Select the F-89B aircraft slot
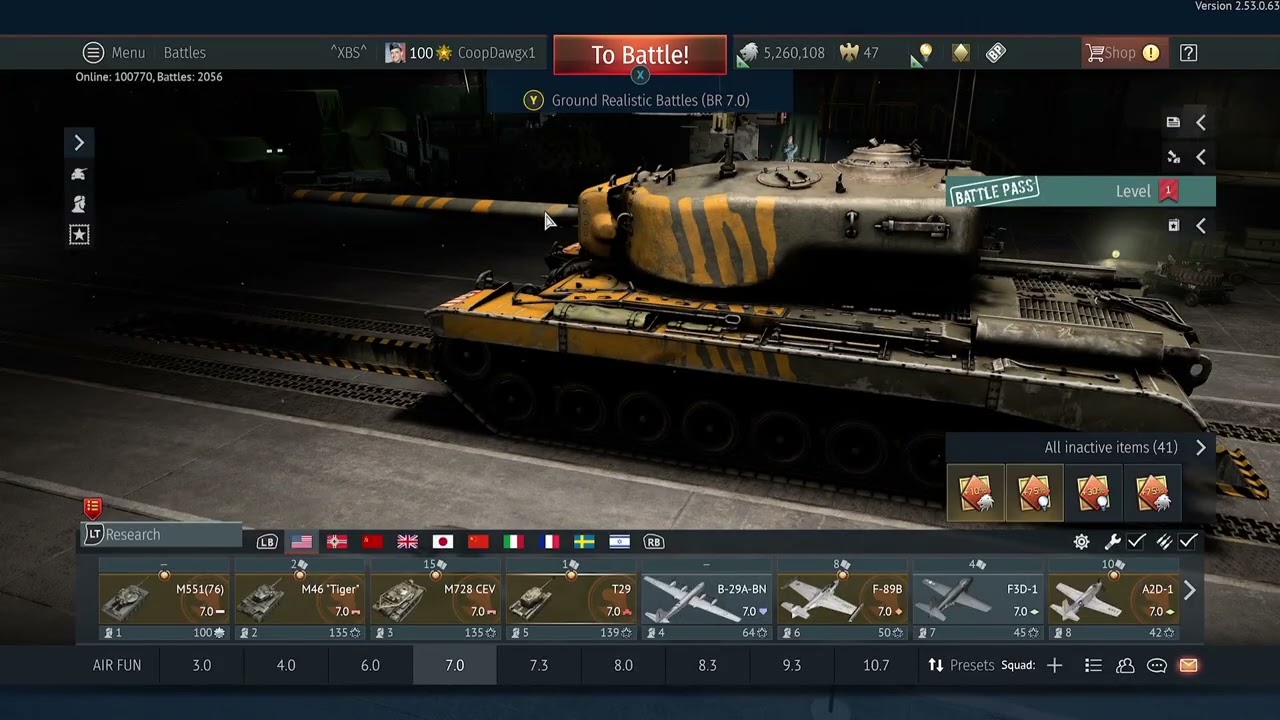Image resolution: width=1280 pixels, height=720 pixels. pyautogui.click(x=842, y=602)
